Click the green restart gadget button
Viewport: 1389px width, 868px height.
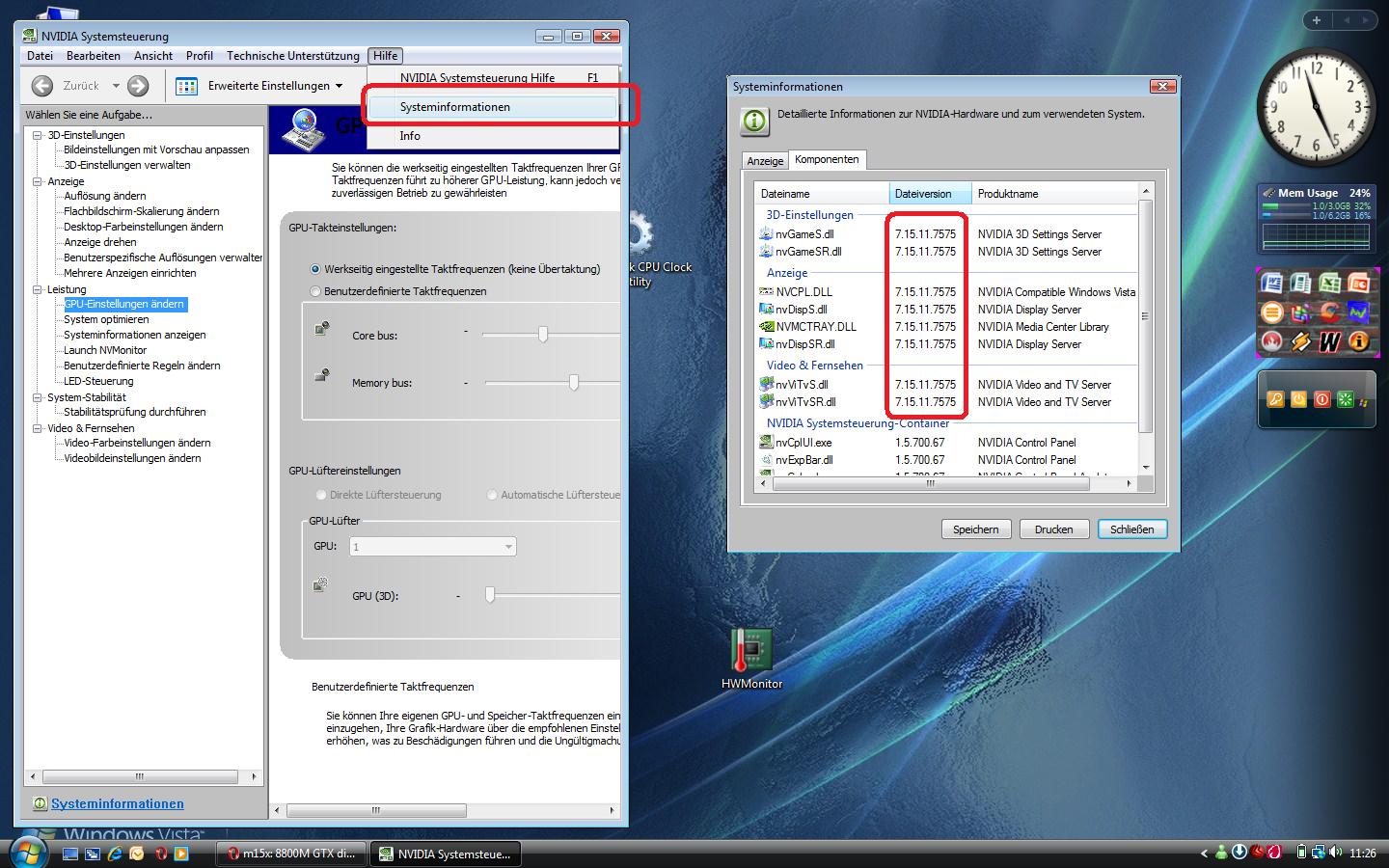(x=1345, y=399)
